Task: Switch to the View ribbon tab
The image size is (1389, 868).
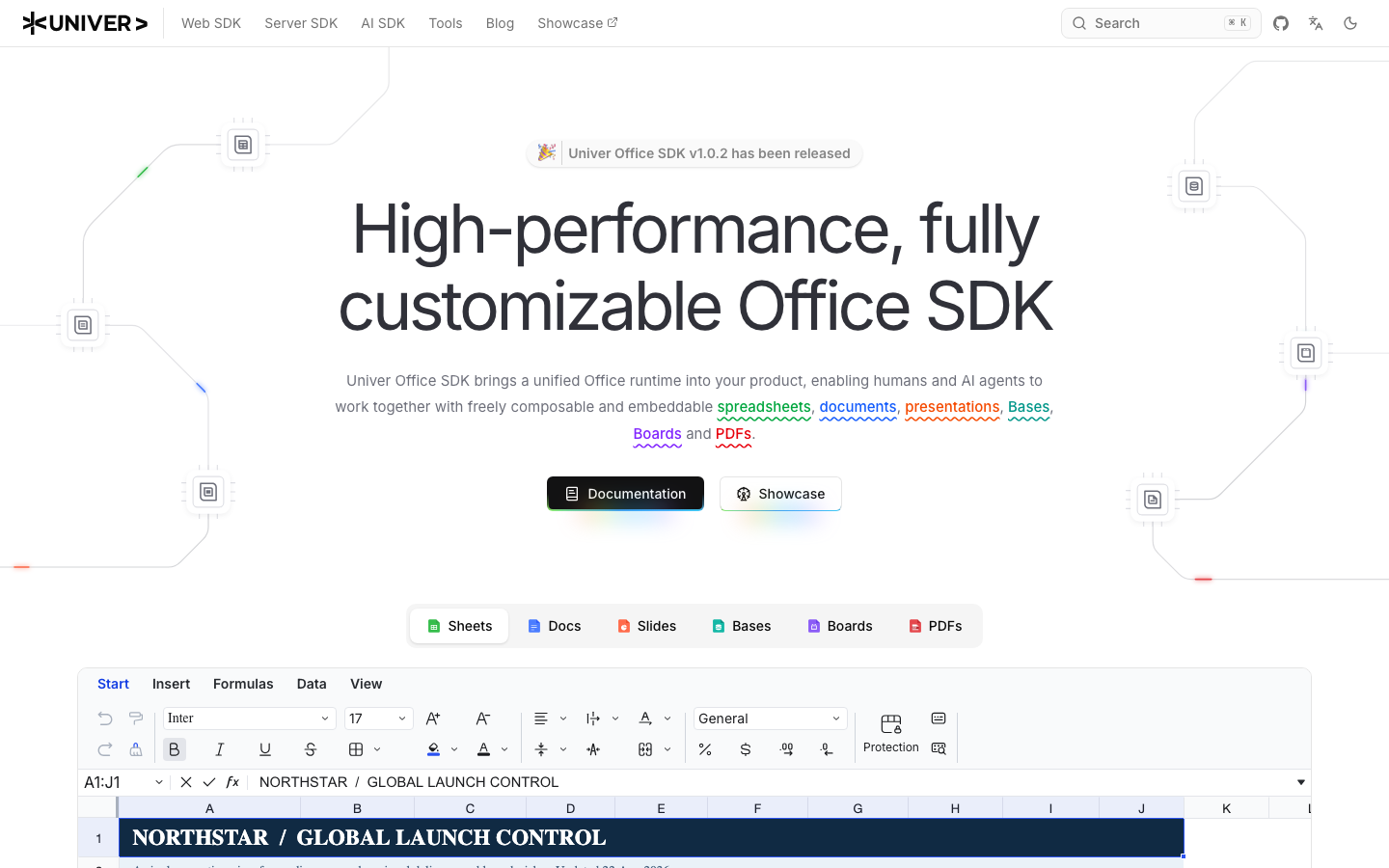Action: tap(366, 684)
